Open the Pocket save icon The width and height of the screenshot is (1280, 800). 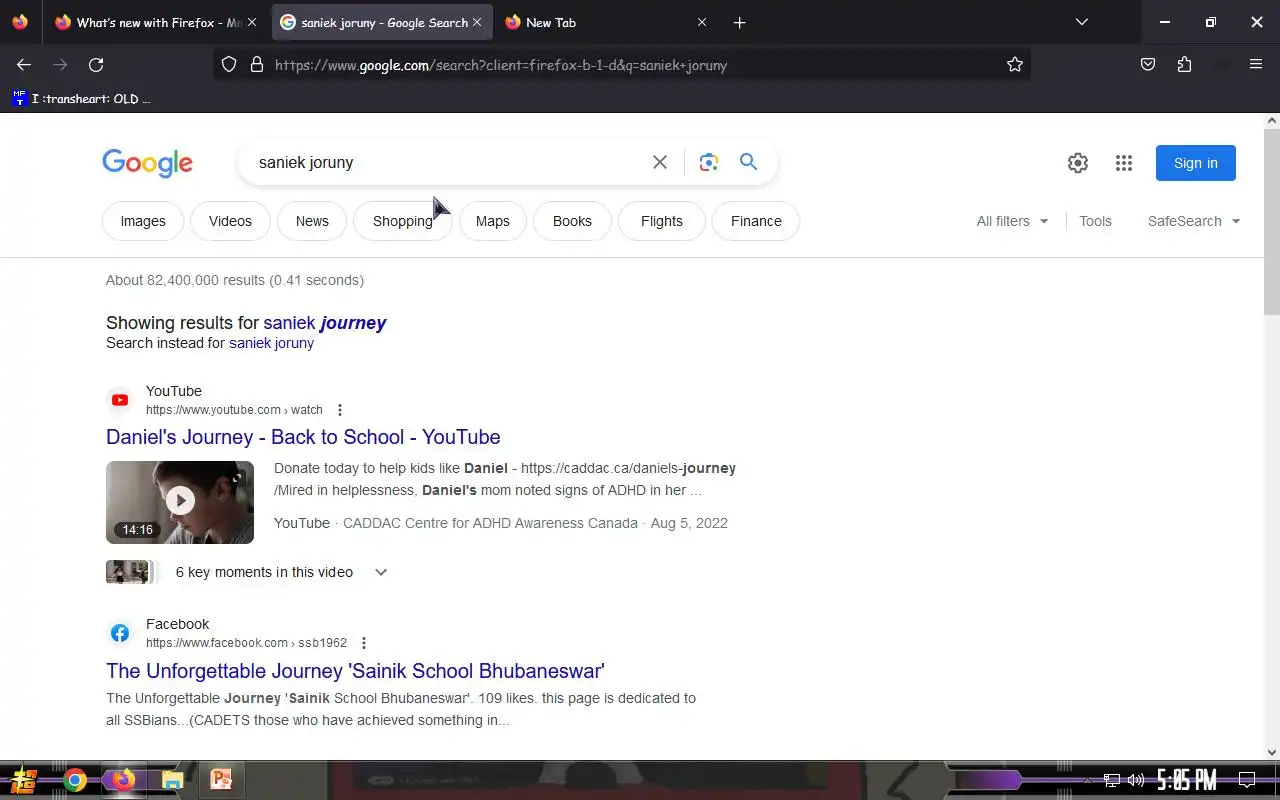(1148, 65)
